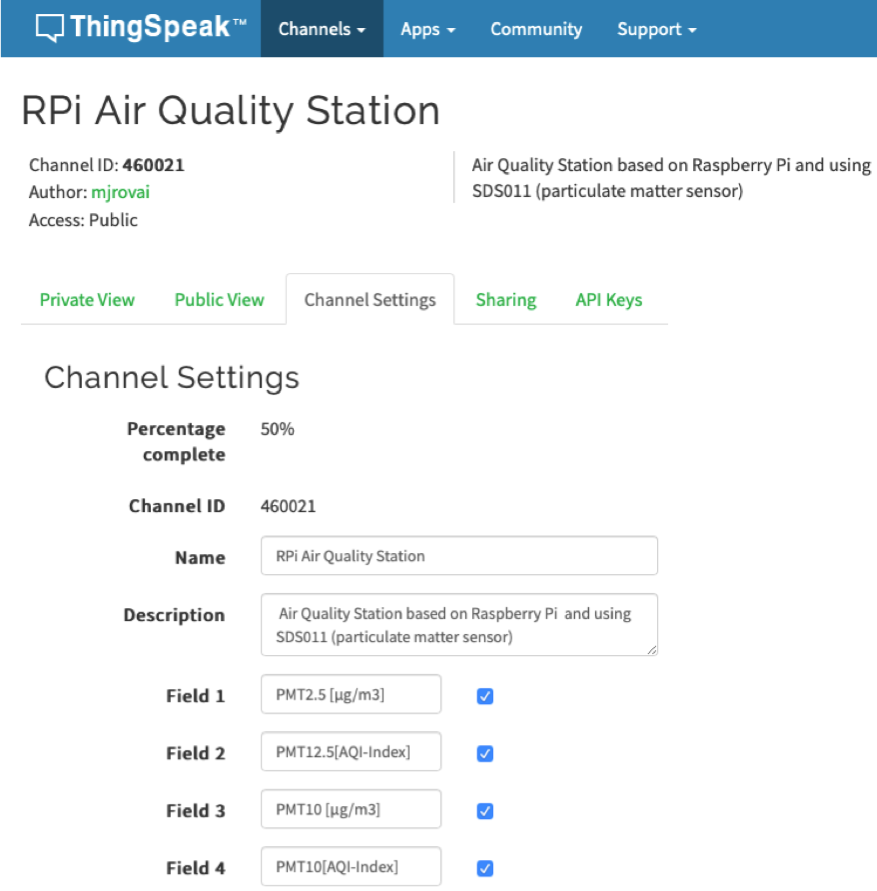The image size is (877, 891).
Task: Disable the Field 3 checkbox
Action: 485,810
